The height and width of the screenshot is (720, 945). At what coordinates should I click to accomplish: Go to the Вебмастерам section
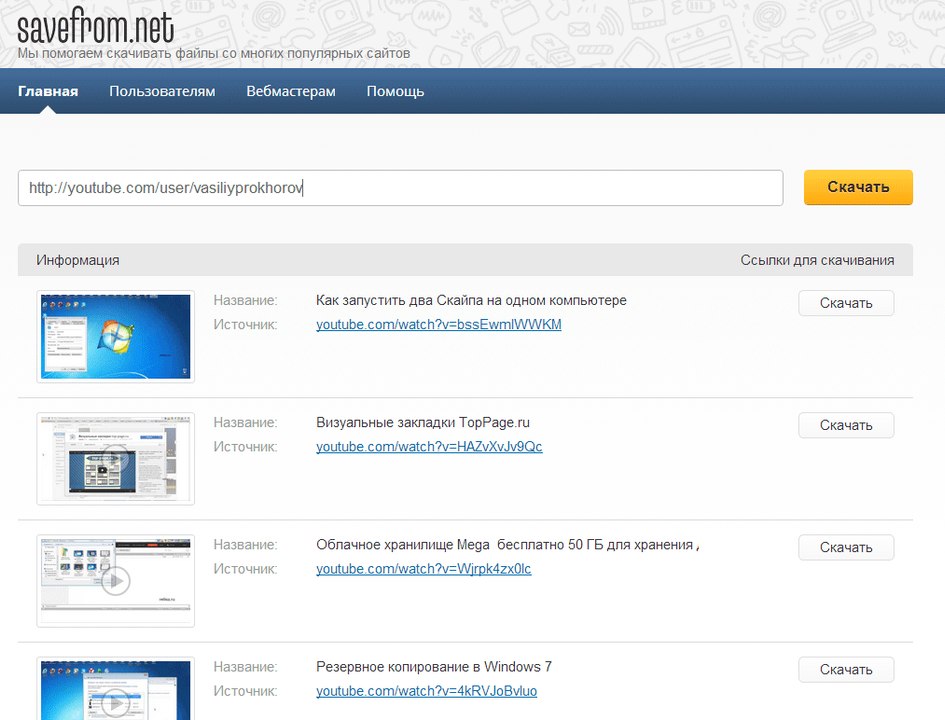290,92
